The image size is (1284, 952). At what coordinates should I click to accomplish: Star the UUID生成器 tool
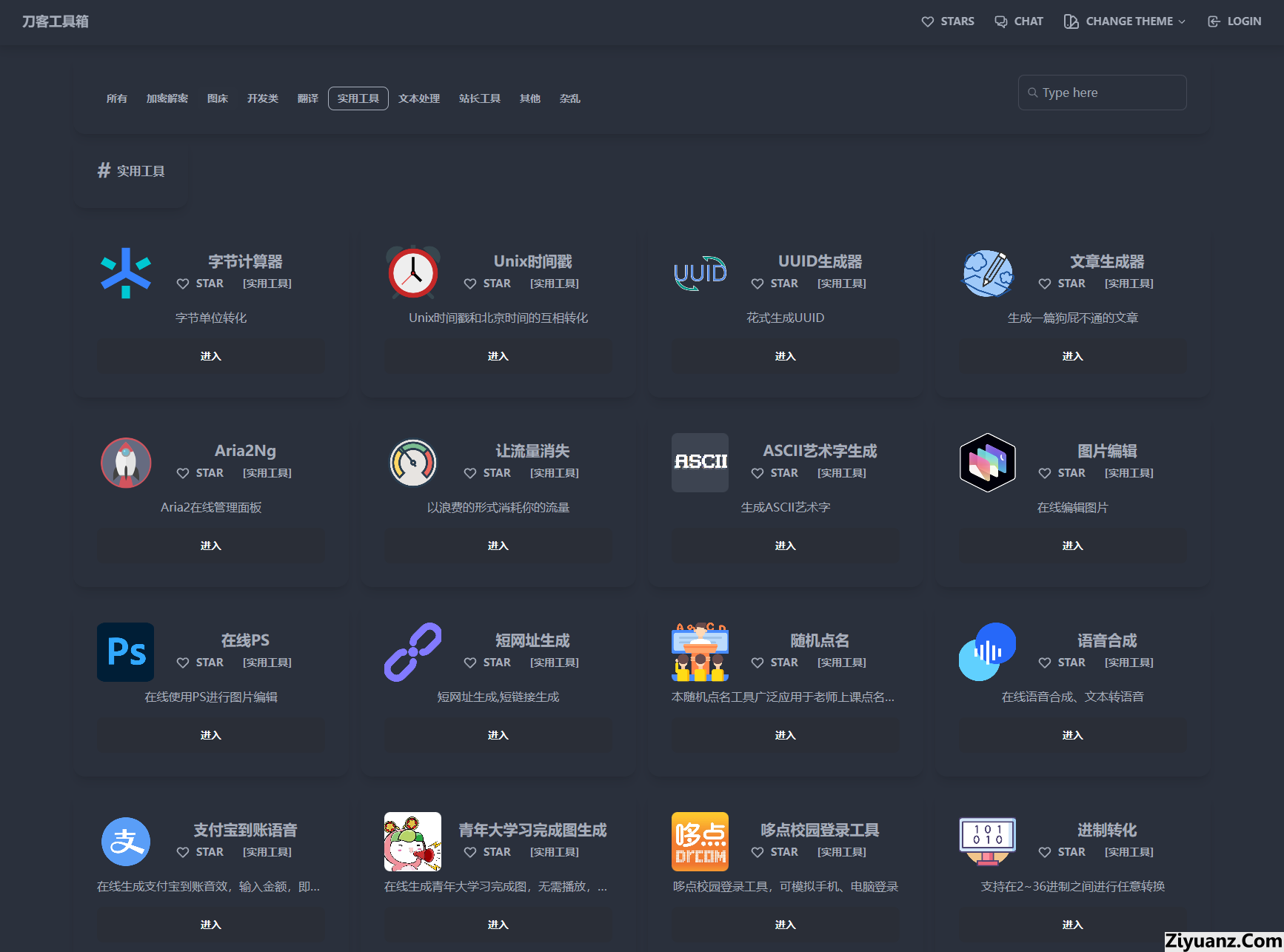click(x=775, y=284)
